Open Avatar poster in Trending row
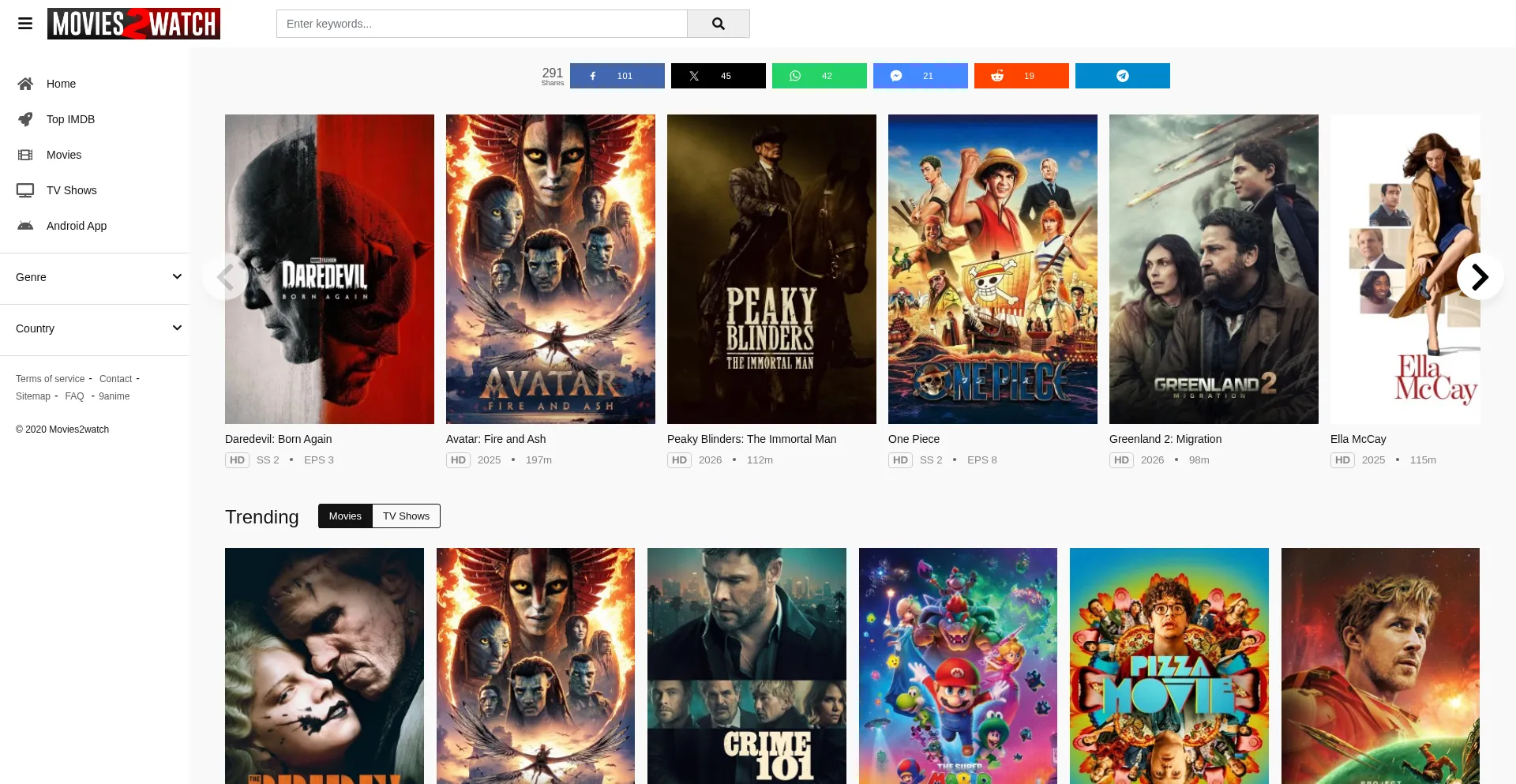 (535, 666)
